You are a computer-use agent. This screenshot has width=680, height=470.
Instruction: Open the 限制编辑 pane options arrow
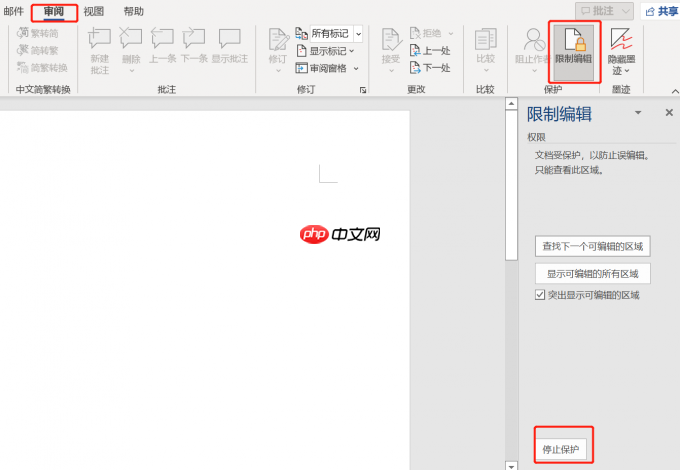point(638,113)
